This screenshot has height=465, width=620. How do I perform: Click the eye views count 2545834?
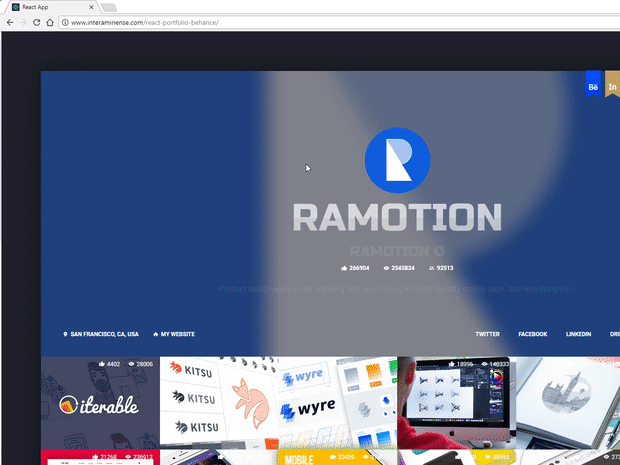[x=399, y=268]
